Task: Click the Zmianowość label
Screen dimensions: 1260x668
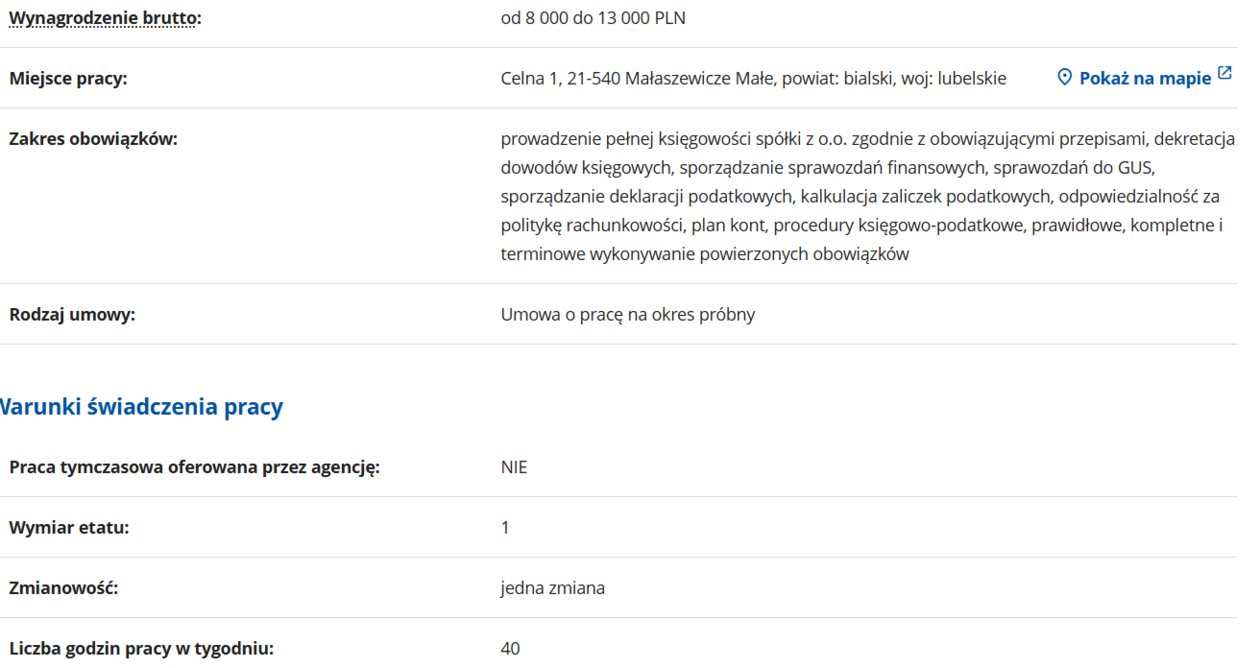Action: coord(64,588)
